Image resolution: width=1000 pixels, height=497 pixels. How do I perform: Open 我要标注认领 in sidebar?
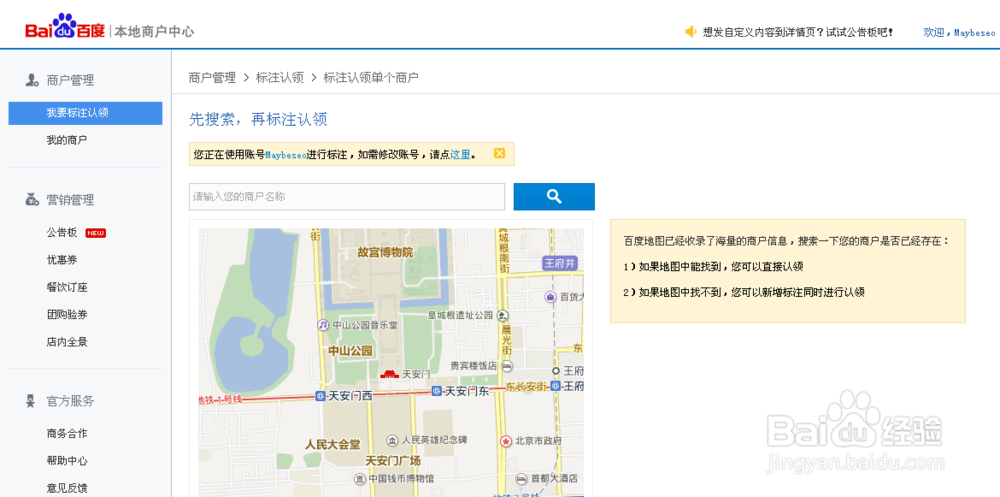point(85,113)
